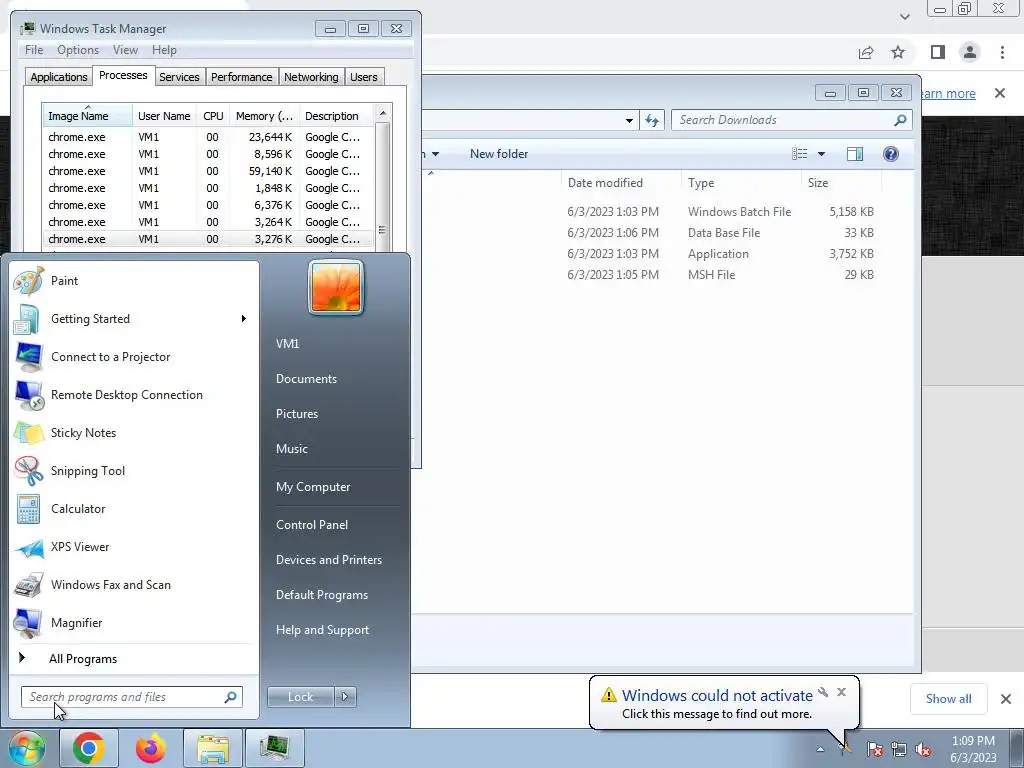This screenshot has height=768, width=1024.
Task: Open Chrome profile avatar
Action: pyautogui.click(x=970, y=52)
